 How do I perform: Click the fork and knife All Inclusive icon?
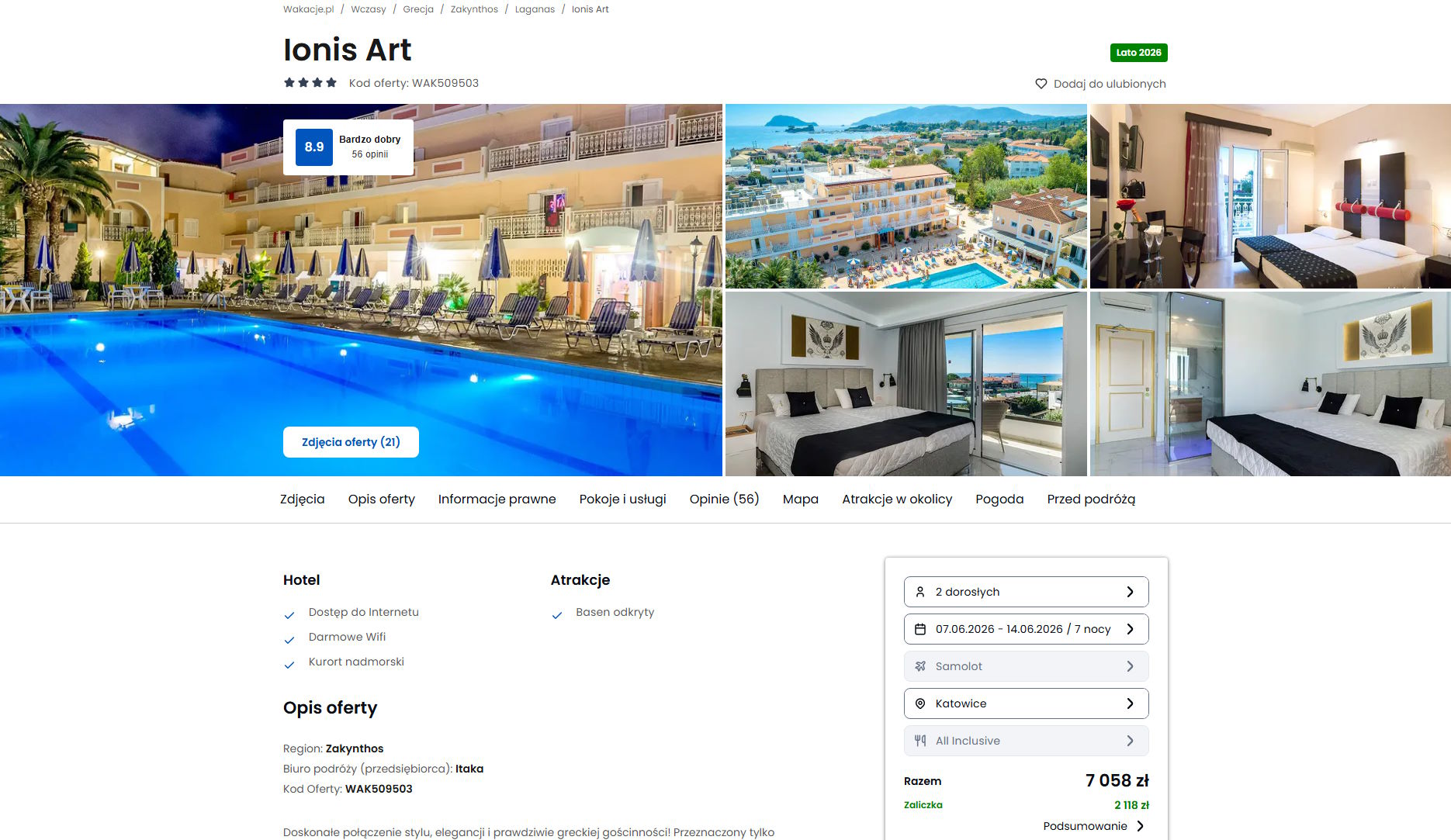(x=920, y=741)
